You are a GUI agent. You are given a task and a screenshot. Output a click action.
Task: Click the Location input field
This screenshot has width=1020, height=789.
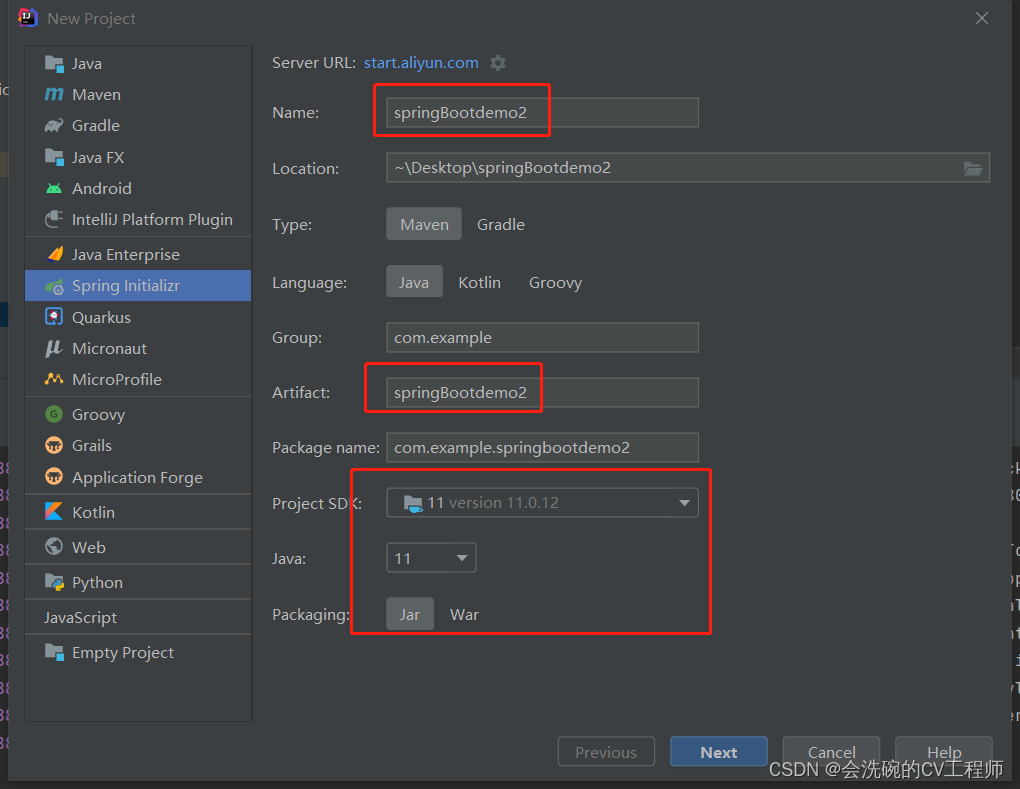point(688,168)
